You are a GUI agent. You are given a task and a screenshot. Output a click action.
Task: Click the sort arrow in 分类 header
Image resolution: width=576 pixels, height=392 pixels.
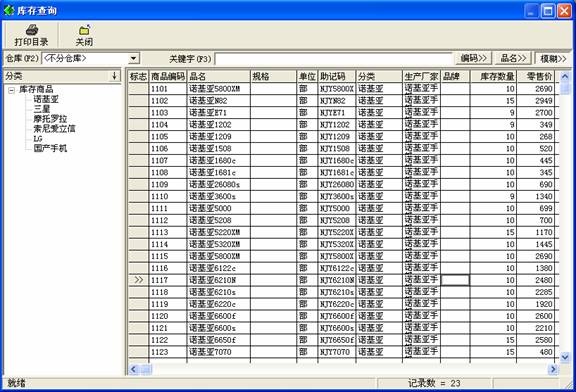coord(114,76)
